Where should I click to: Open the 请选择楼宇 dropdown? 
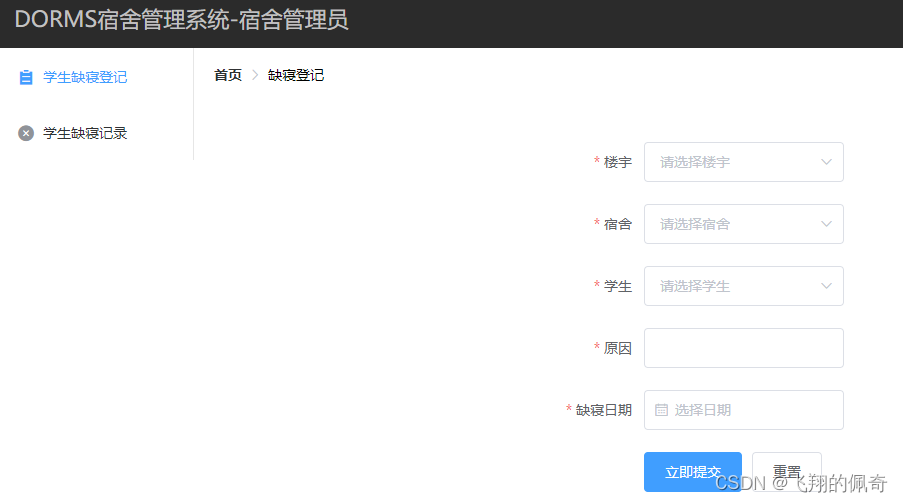[743, 162]
